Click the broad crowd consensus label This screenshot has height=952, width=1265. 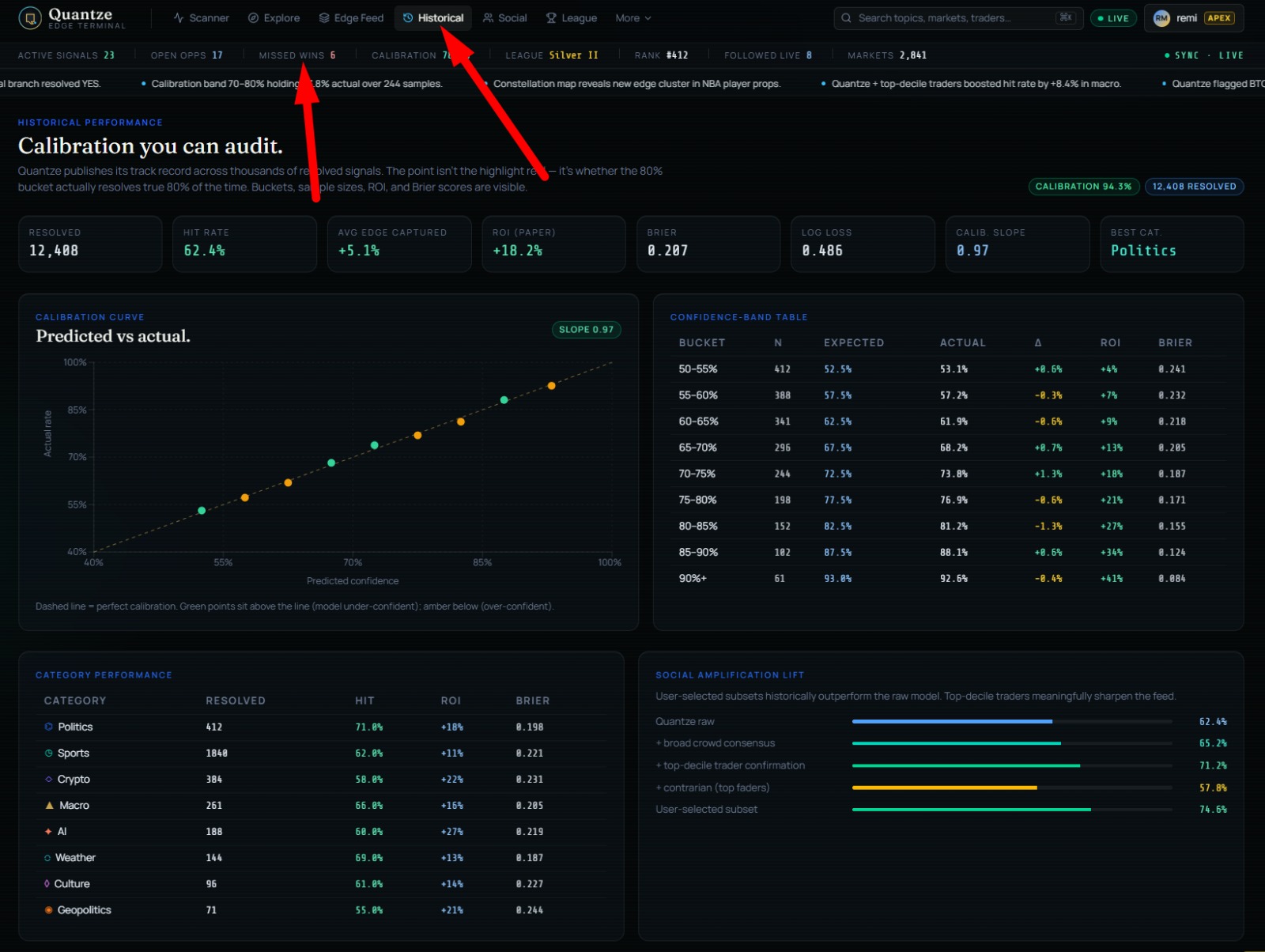click(x=716, y=743)
